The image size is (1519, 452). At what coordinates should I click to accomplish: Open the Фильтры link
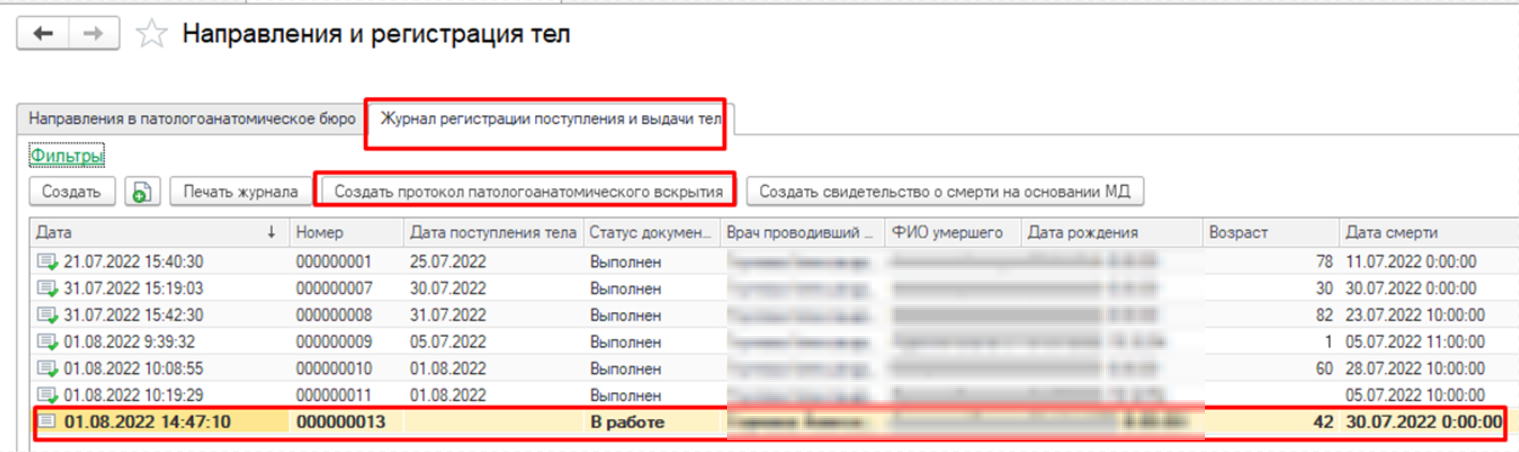click(67, 156)
